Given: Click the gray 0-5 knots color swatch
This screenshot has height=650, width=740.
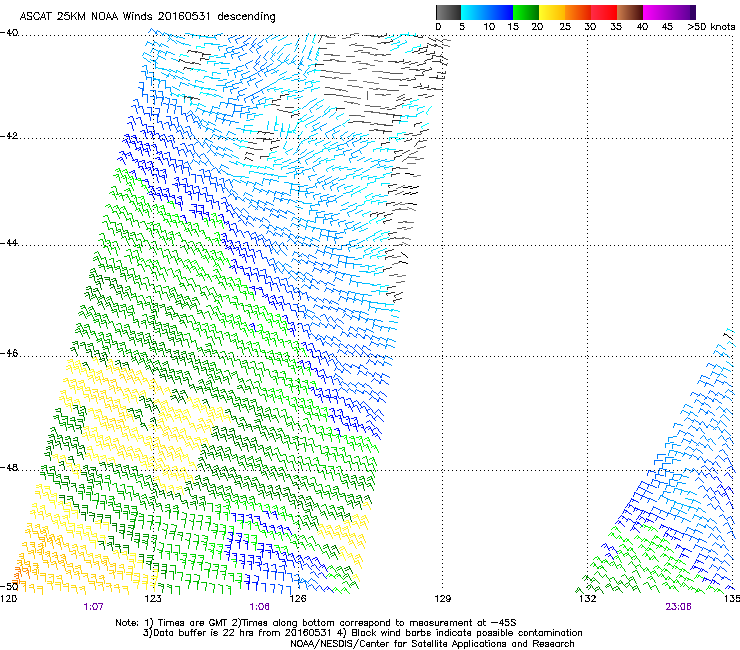Looking at the screenshot, I should tap(448, 12).
